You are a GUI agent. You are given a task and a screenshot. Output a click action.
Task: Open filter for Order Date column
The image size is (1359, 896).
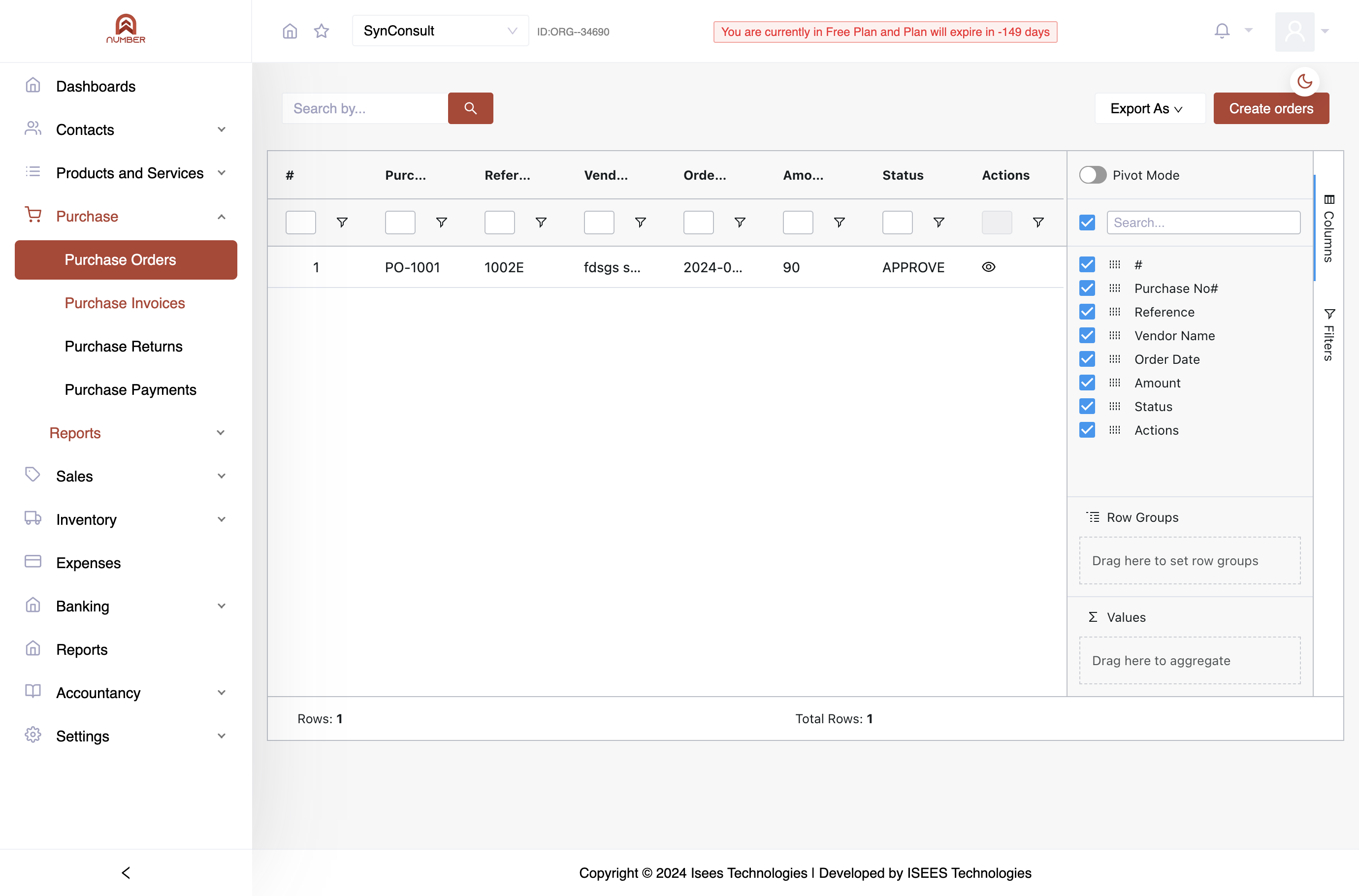(740, 223)
